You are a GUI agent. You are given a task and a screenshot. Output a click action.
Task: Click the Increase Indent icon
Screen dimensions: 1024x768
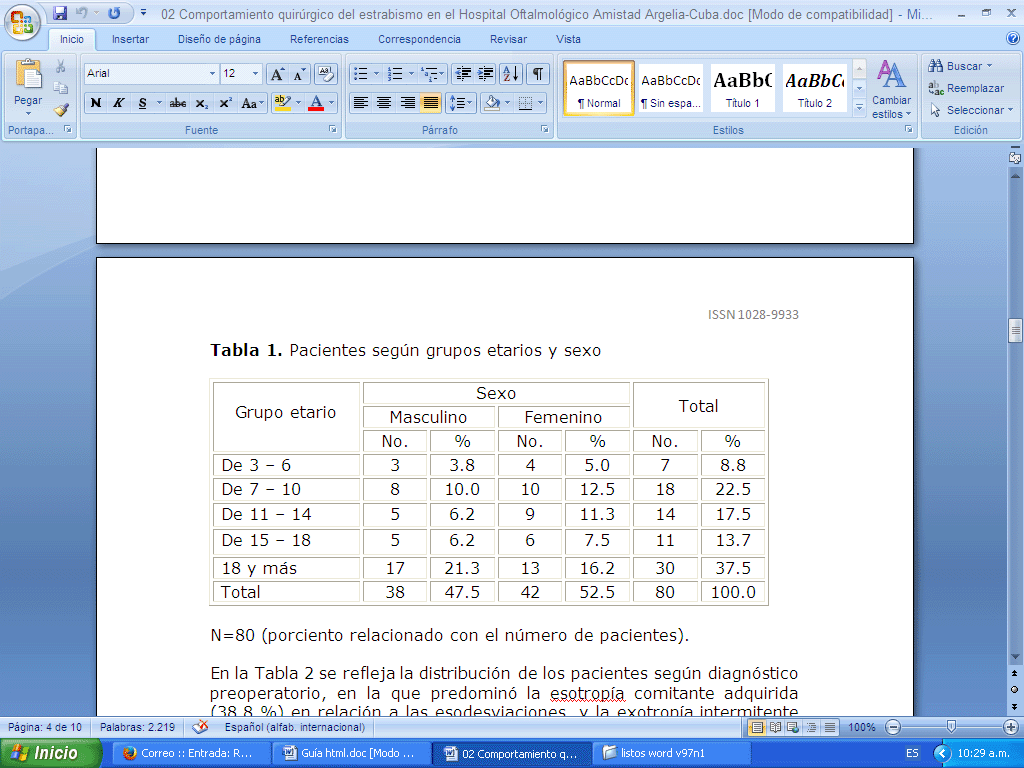pos(486,73)
